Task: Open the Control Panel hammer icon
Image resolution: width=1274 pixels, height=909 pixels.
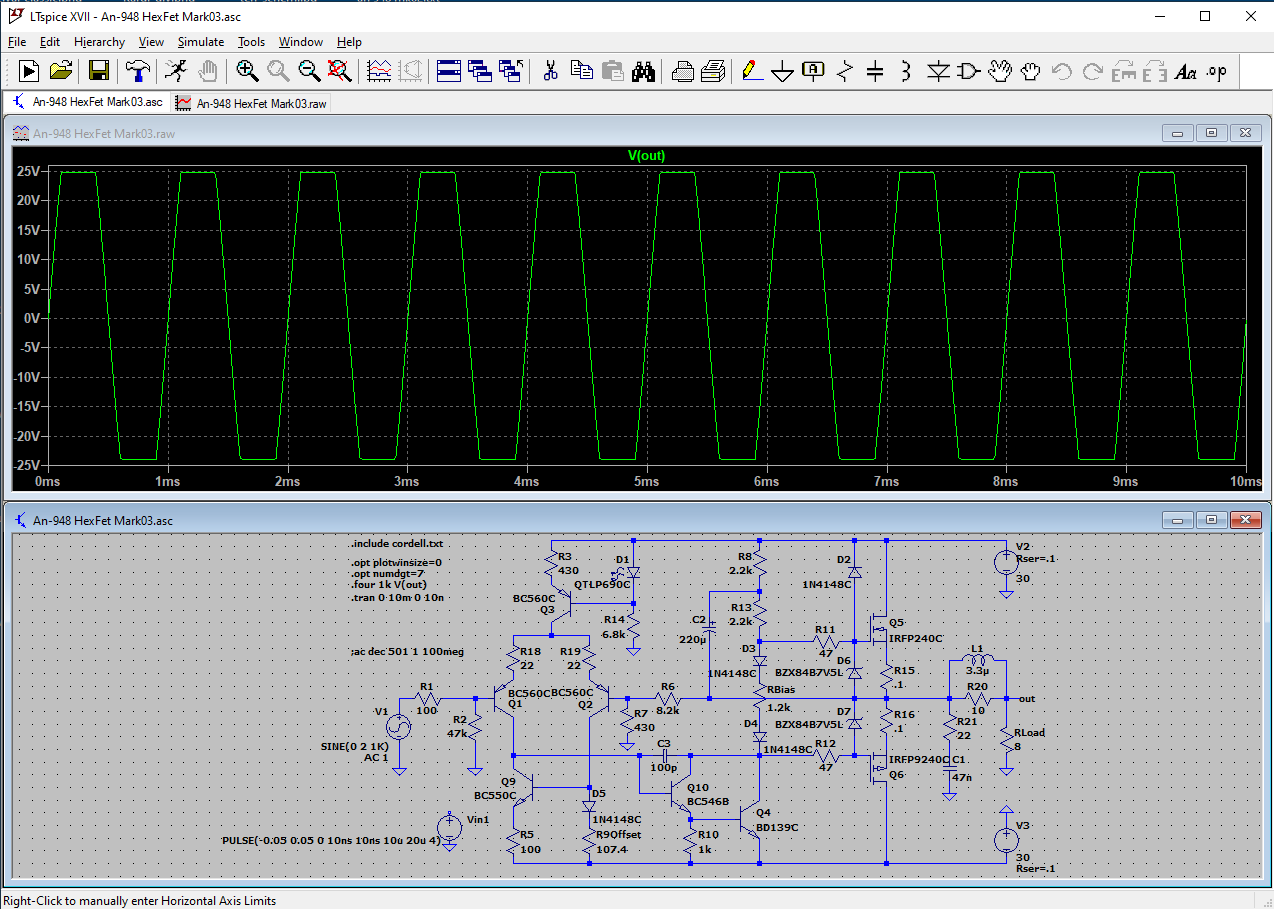Action: tap(137, 71)
